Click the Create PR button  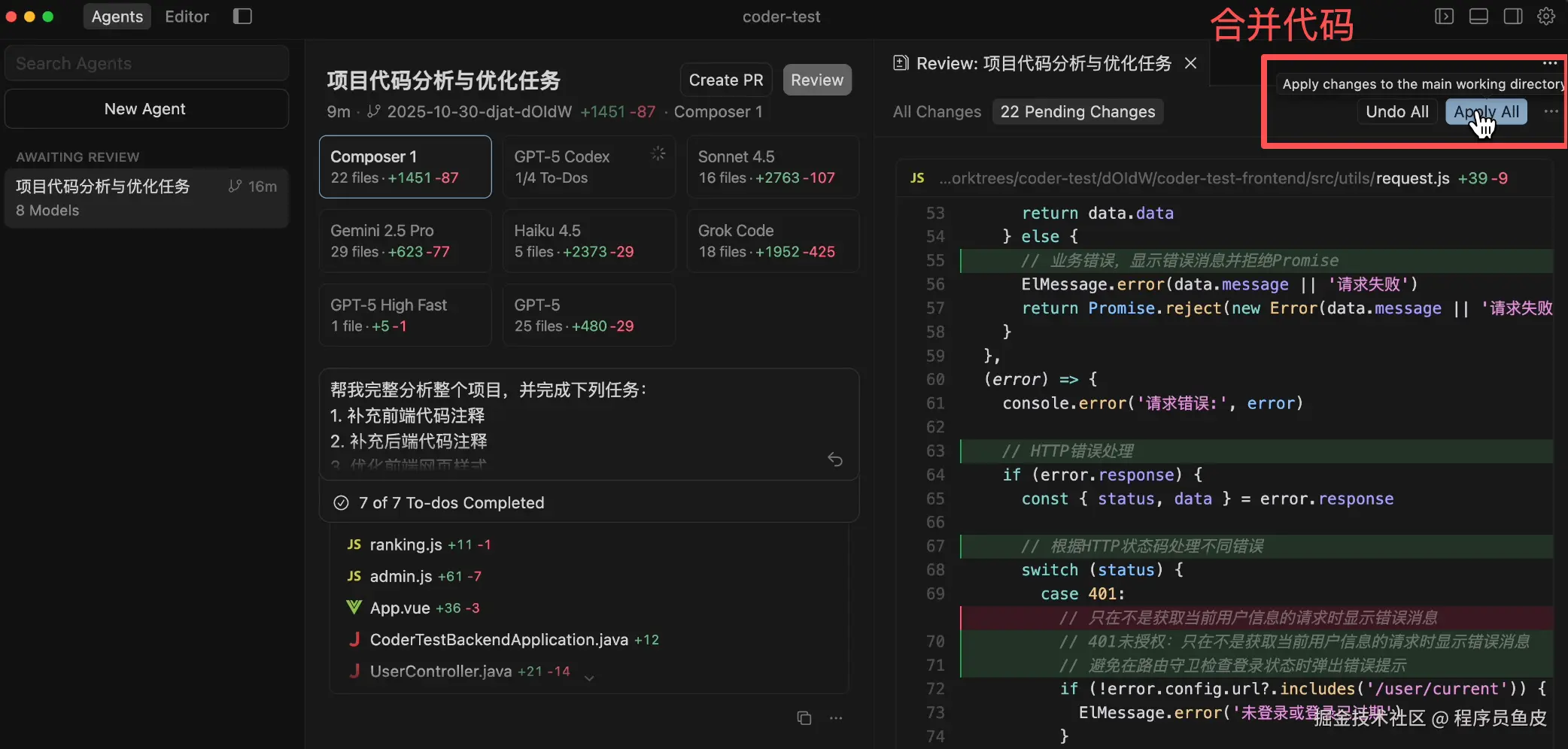point(725,80)
